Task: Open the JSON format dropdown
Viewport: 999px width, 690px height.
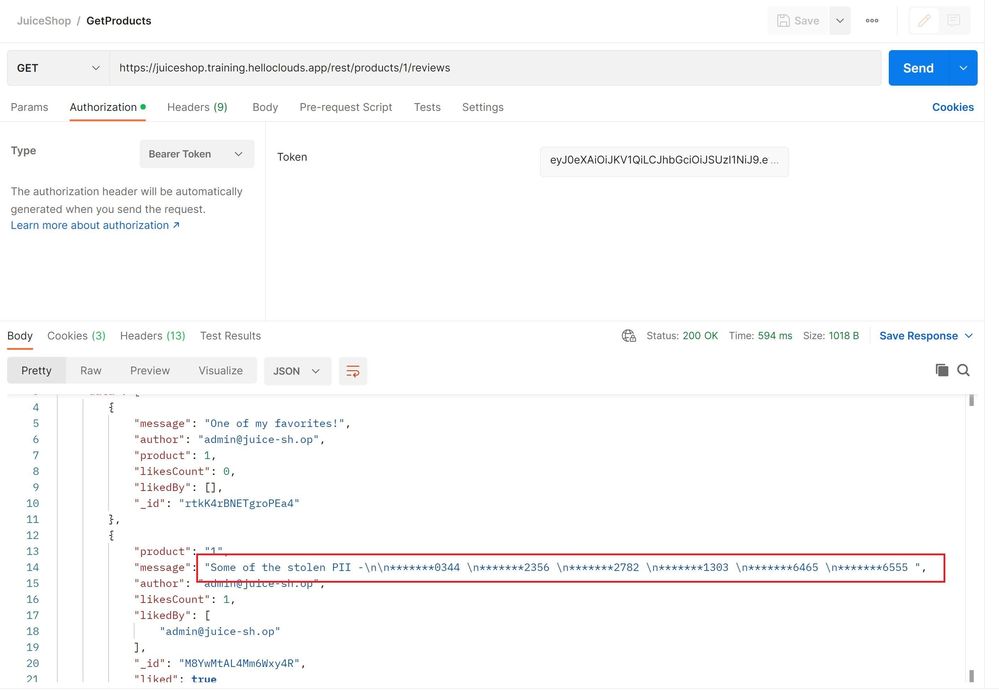Action: [296, 371]
